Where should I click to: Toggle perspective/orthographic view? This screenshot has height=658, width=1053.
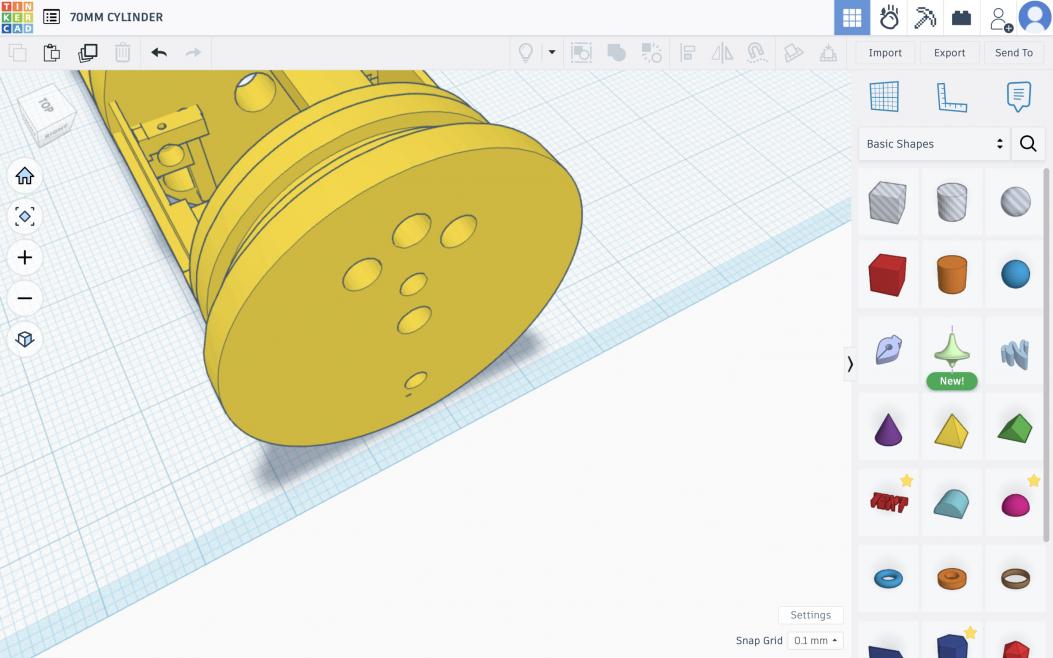pyautogui.click(x=25, y=339)
